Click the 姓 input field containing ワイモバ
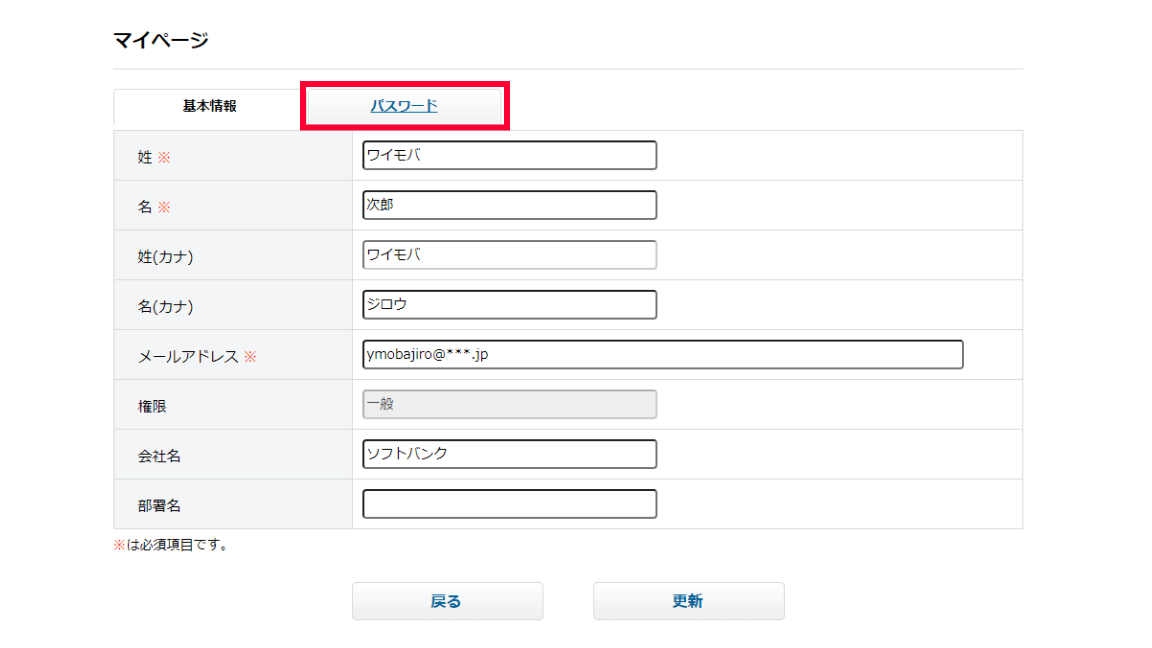 click(x=509, y=156)
